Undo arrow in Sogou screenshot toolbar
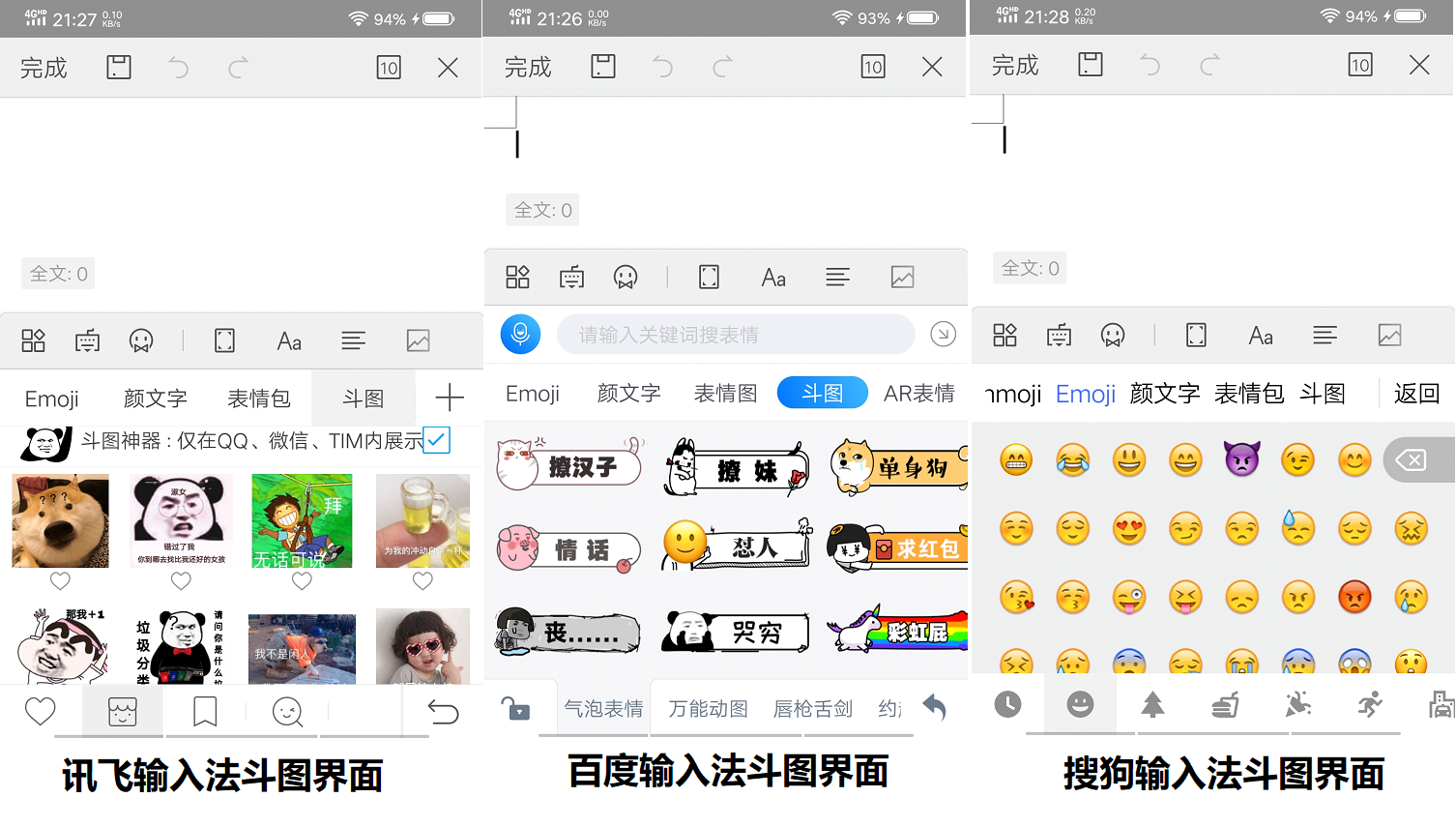 tap(1150, 65)
